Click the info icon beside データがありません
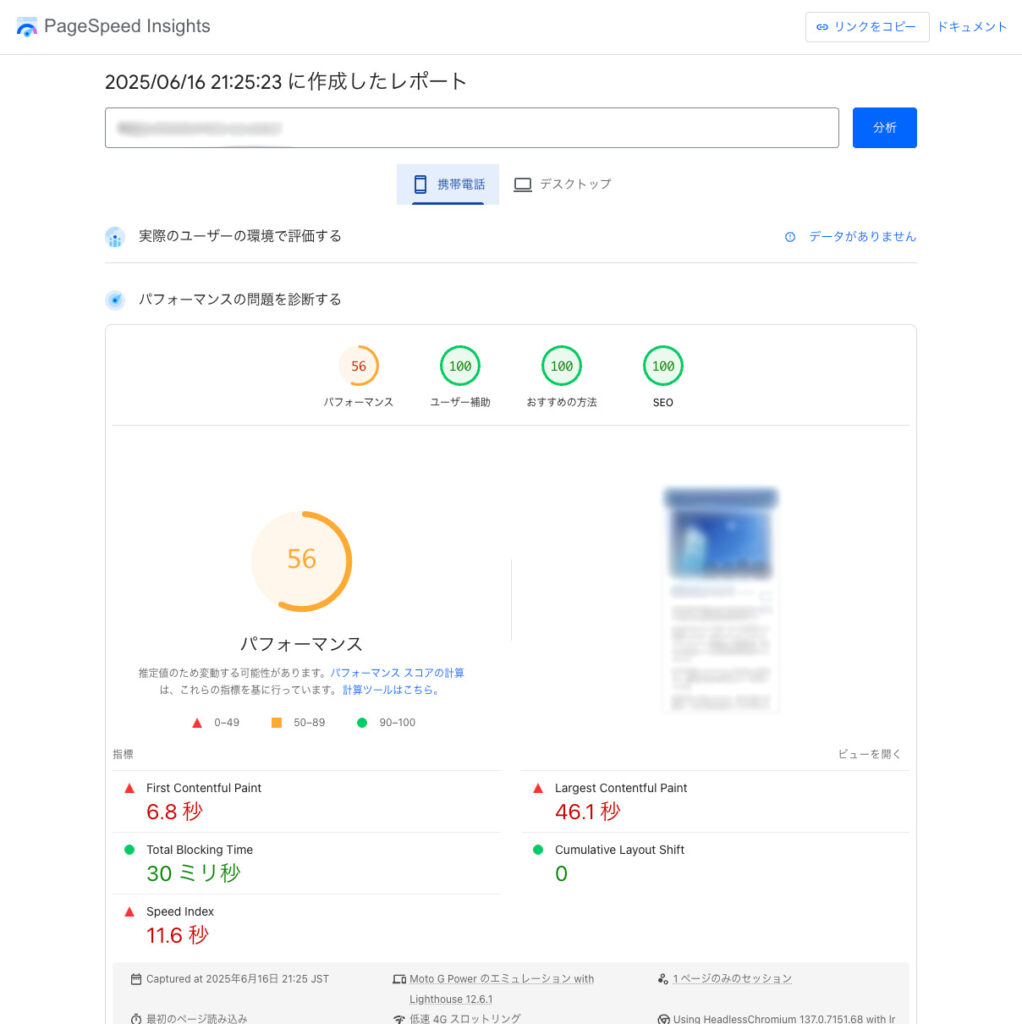 click(x=790, y=237)
